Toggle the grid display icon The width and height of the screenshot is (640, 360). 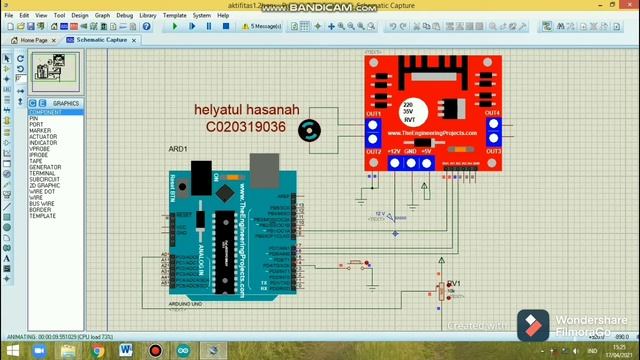(304, 27)
